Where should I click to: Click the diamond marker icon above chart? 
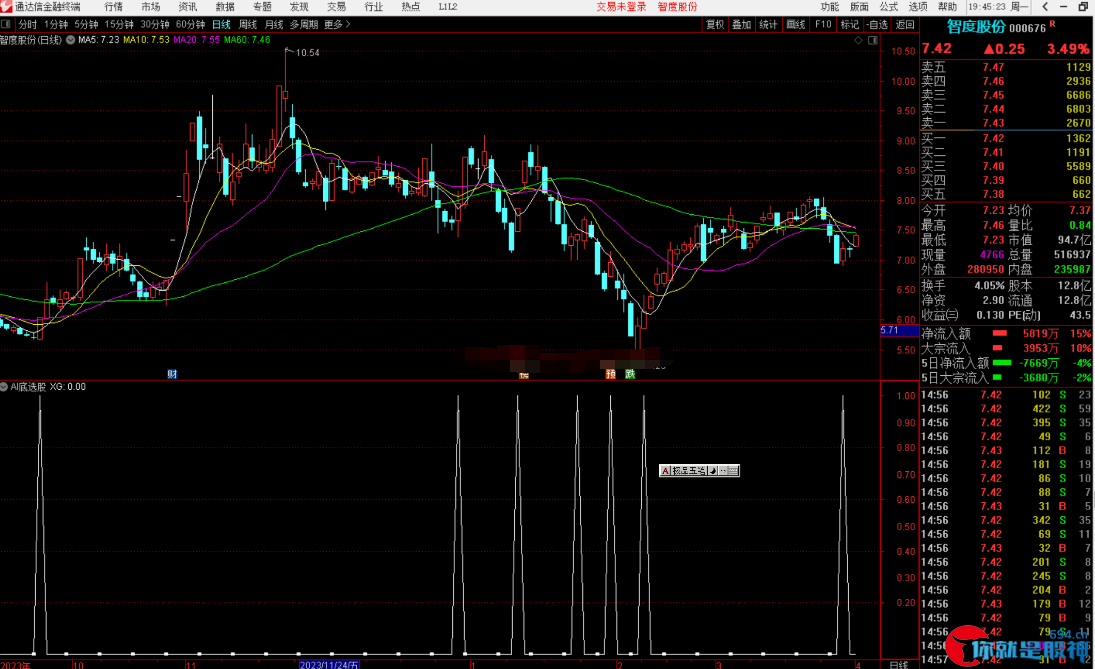[x=858, y=41]
